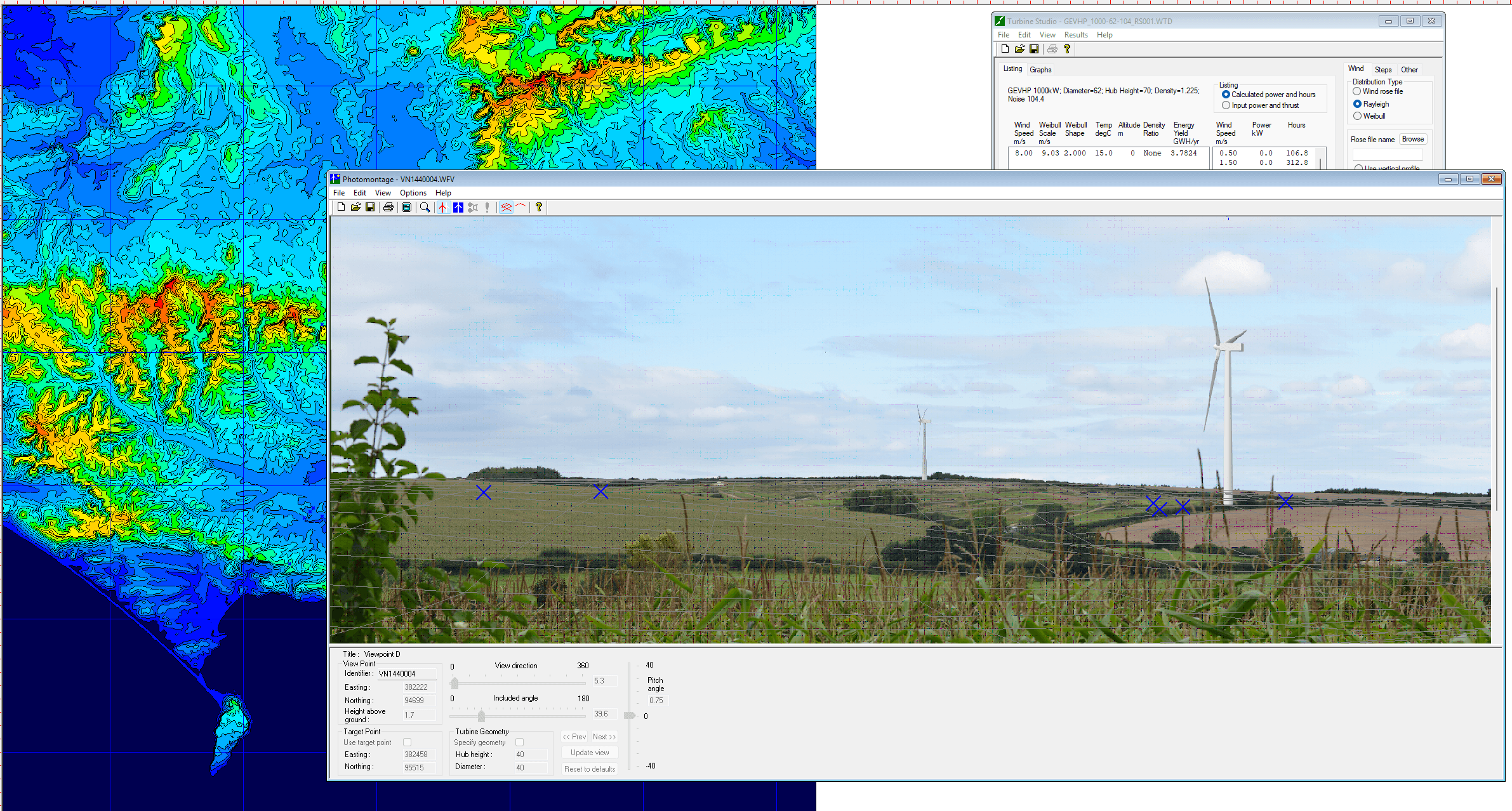Click the red horizon line icon

[521, 208]
